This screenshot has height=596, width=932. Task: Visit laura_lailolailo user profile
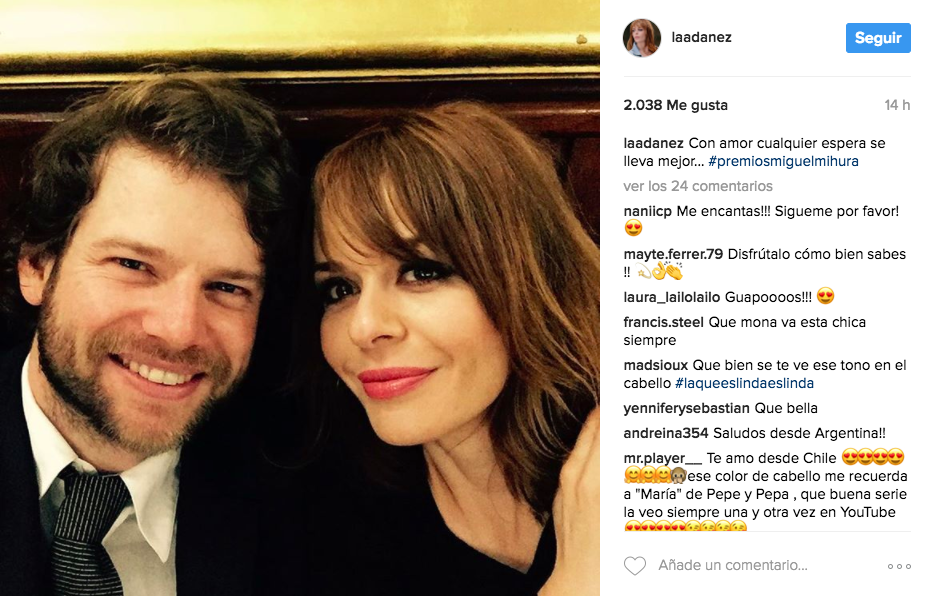pyautogui.click(x=672, y=297)
